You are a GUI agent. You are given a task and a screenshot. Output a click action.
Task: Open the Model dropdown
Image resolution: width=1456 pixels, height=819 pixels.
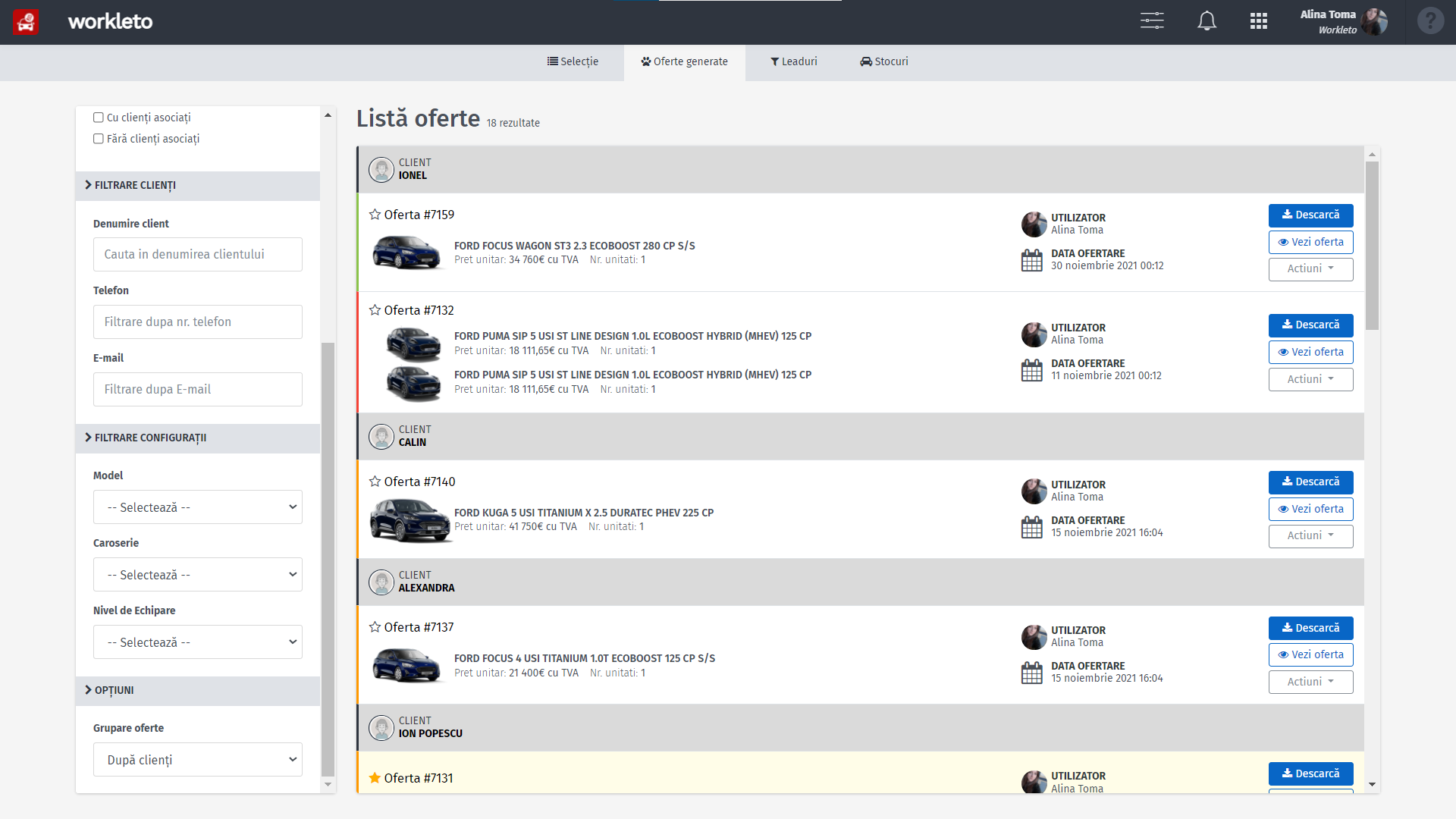pos(198,507)
